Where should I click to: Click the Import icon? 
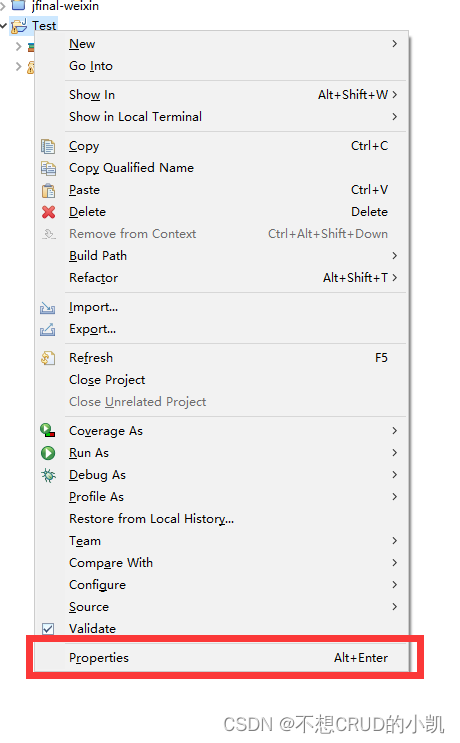coord(47,308)
